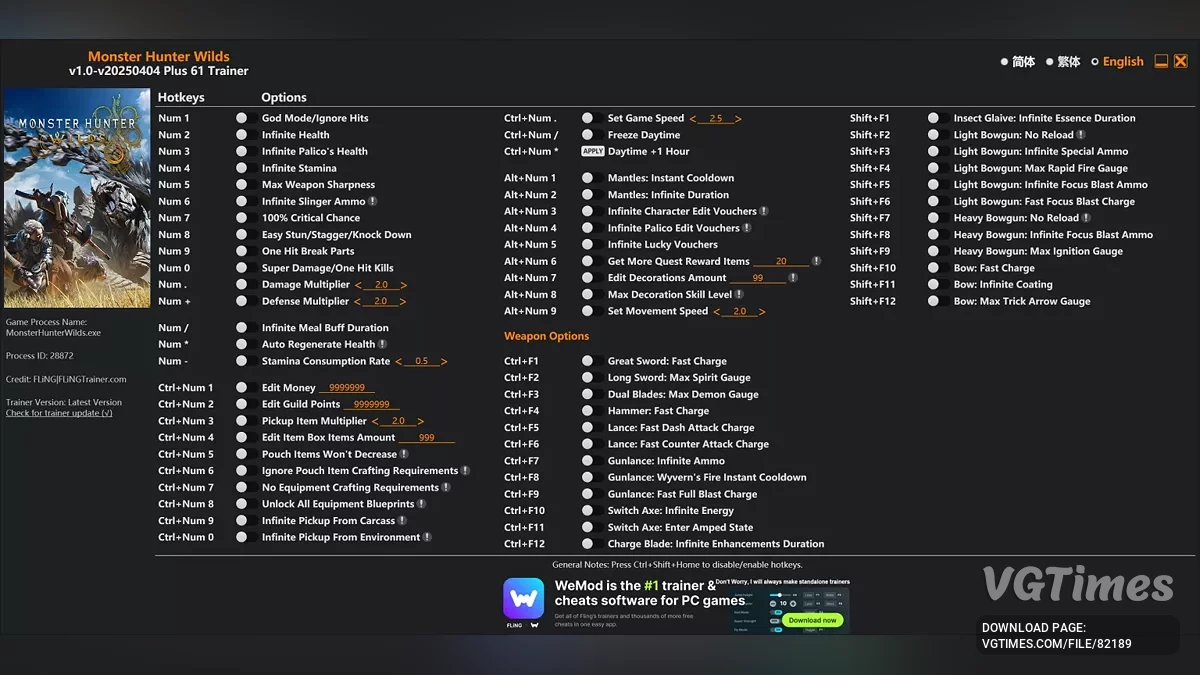The width and height of the screenshot is (1200, 675).
Task: Click APPLY next to Daytime +1 Hour
Action: 590,151
